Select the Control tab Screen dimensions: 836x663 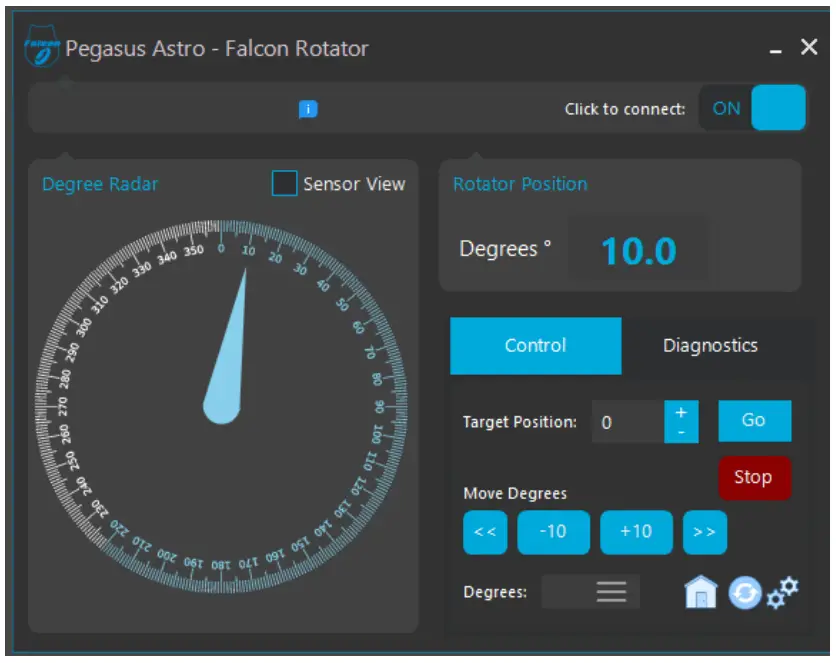point(536,344)
